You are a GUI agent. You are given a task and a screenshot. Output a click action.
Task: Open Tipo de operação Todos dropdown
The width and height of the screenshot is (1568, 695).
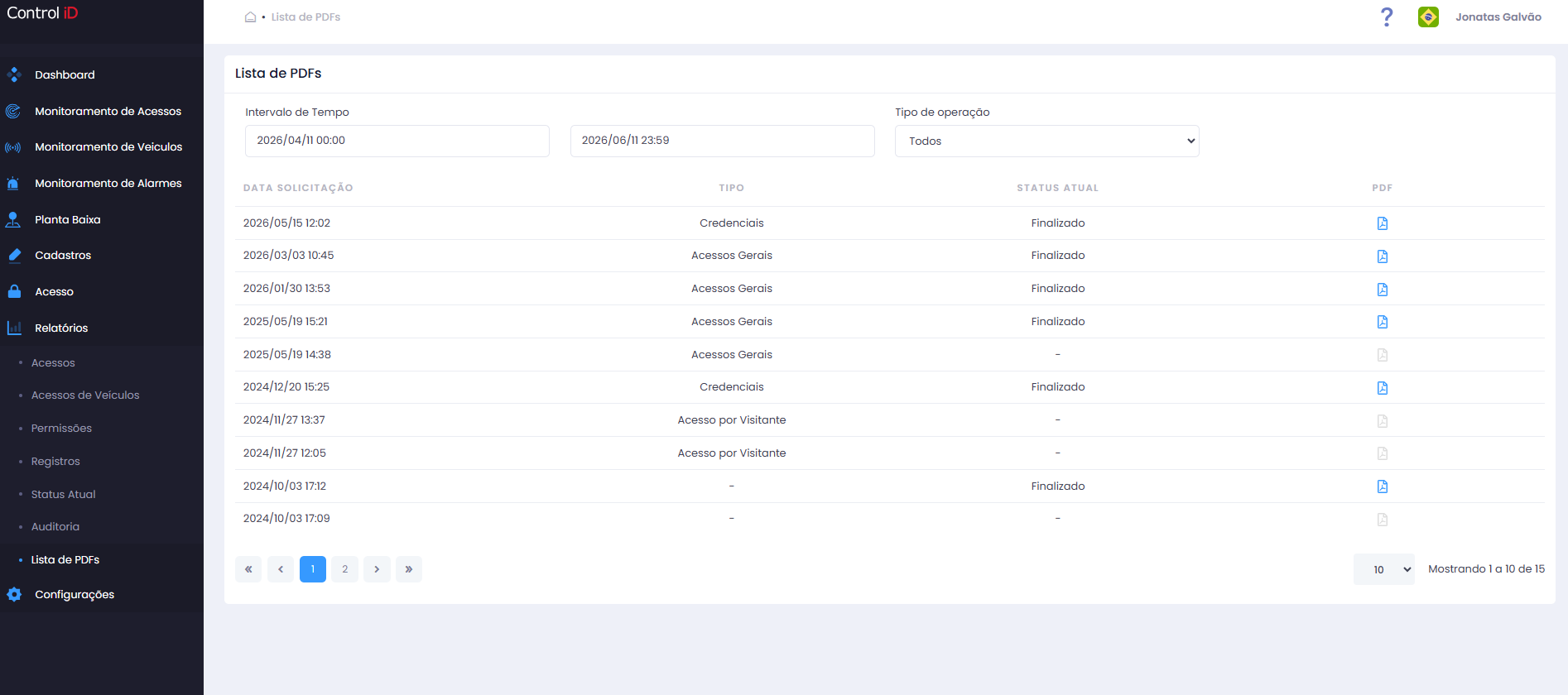tap(1046, 141)
